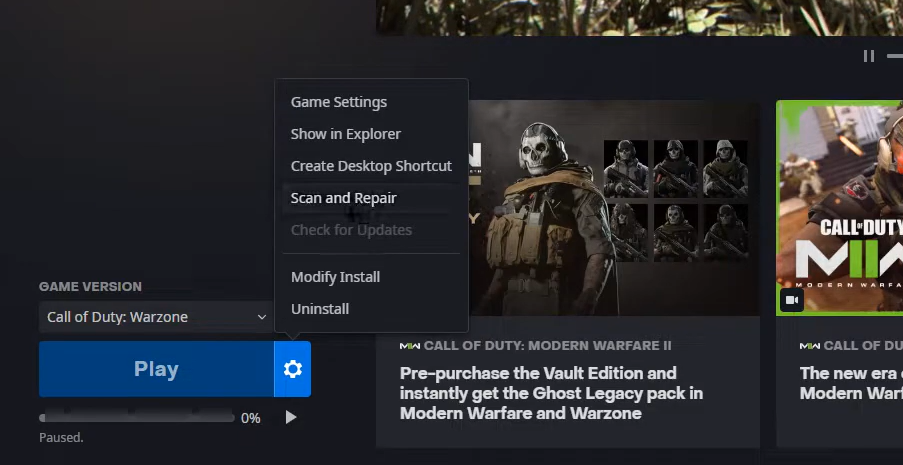The width and height of the screenshot is (903, 465).
Task: Open 'The new era' Modern Warfare article headline
Action: (851, 383)
